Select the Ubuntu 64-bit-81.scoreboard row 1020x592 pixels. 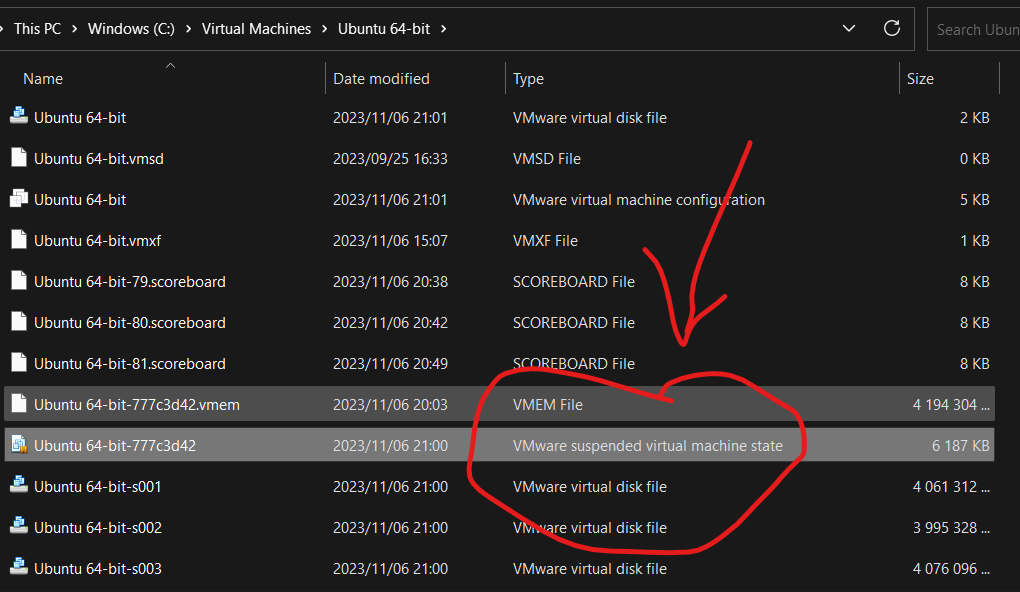[x=130, y=363]
